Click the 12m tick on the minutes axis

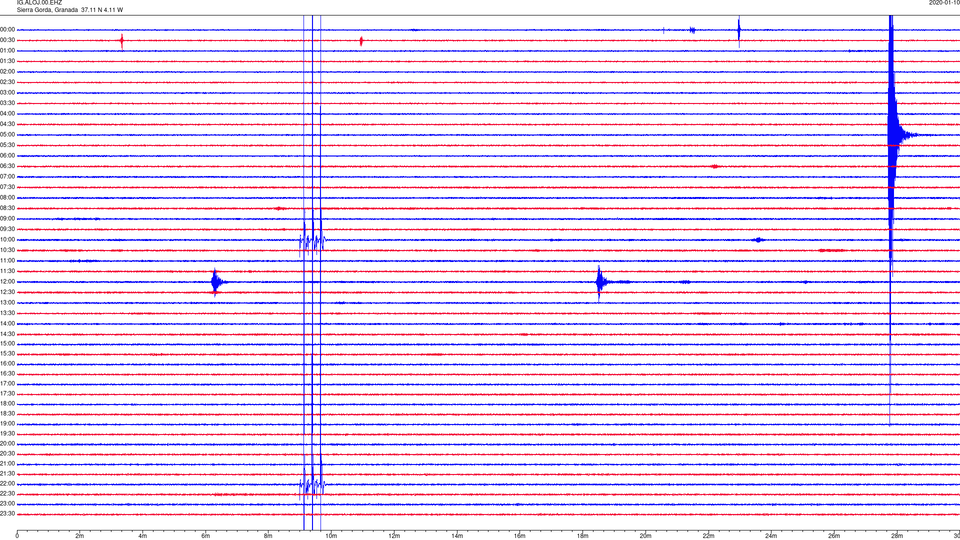tap(394, 536)
